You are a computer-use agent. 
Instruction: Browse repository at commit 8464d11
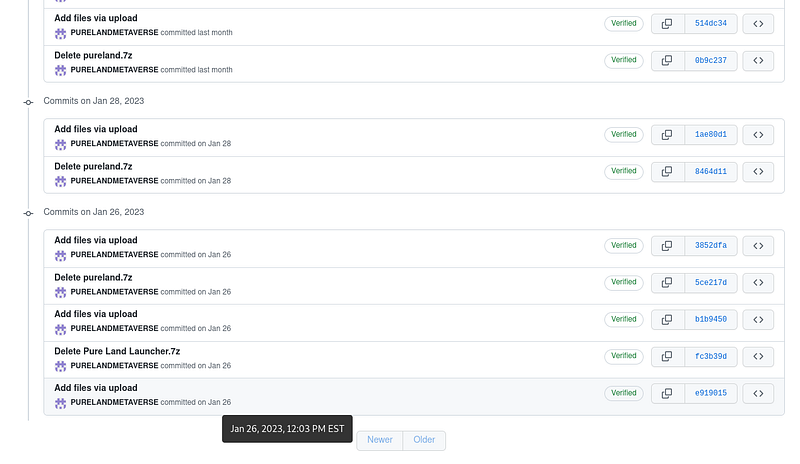[x=758, y=172]
